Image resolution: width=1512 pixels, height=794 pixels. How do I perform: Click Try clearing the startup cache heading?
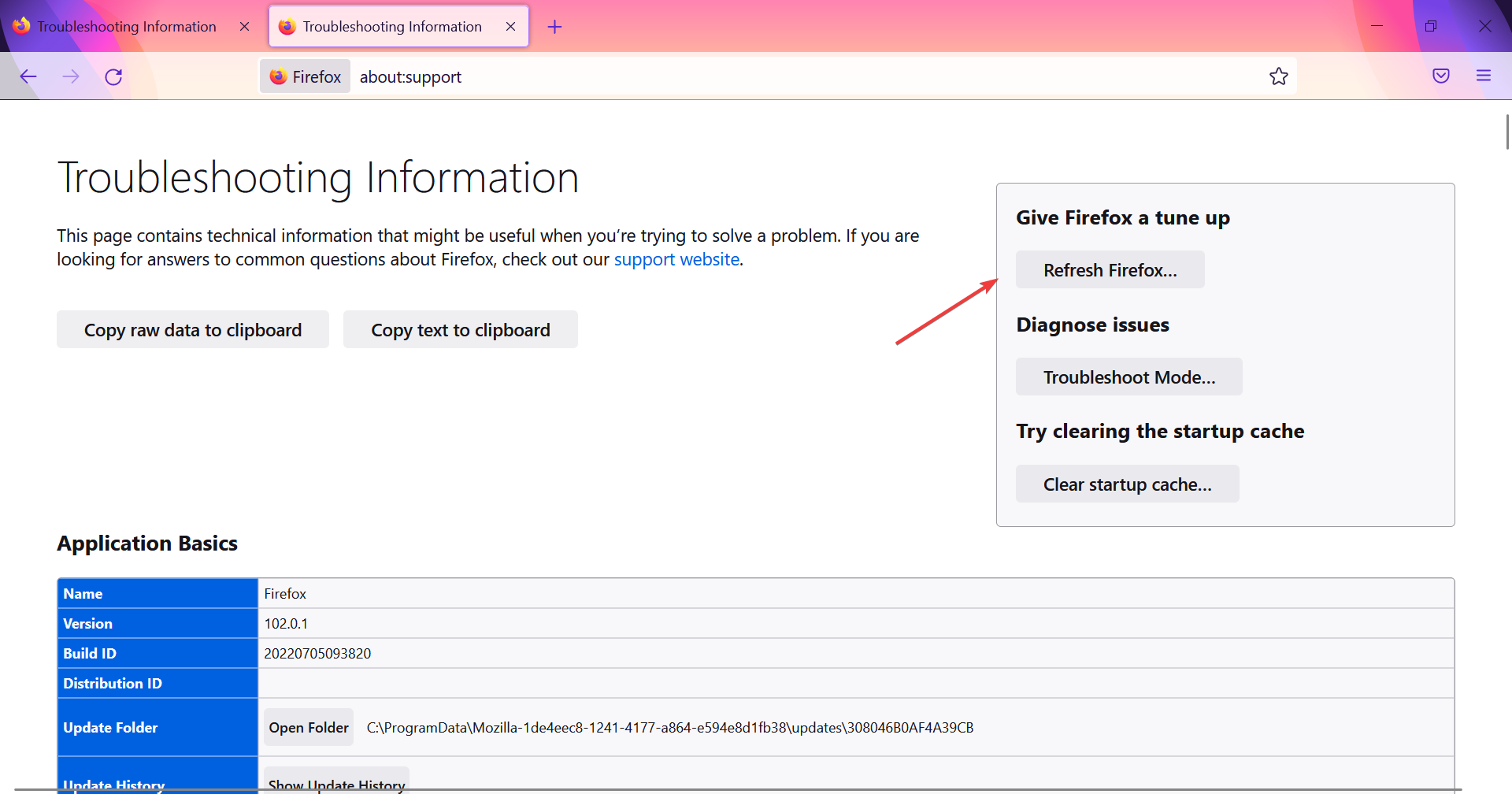tap(1160, 431)
